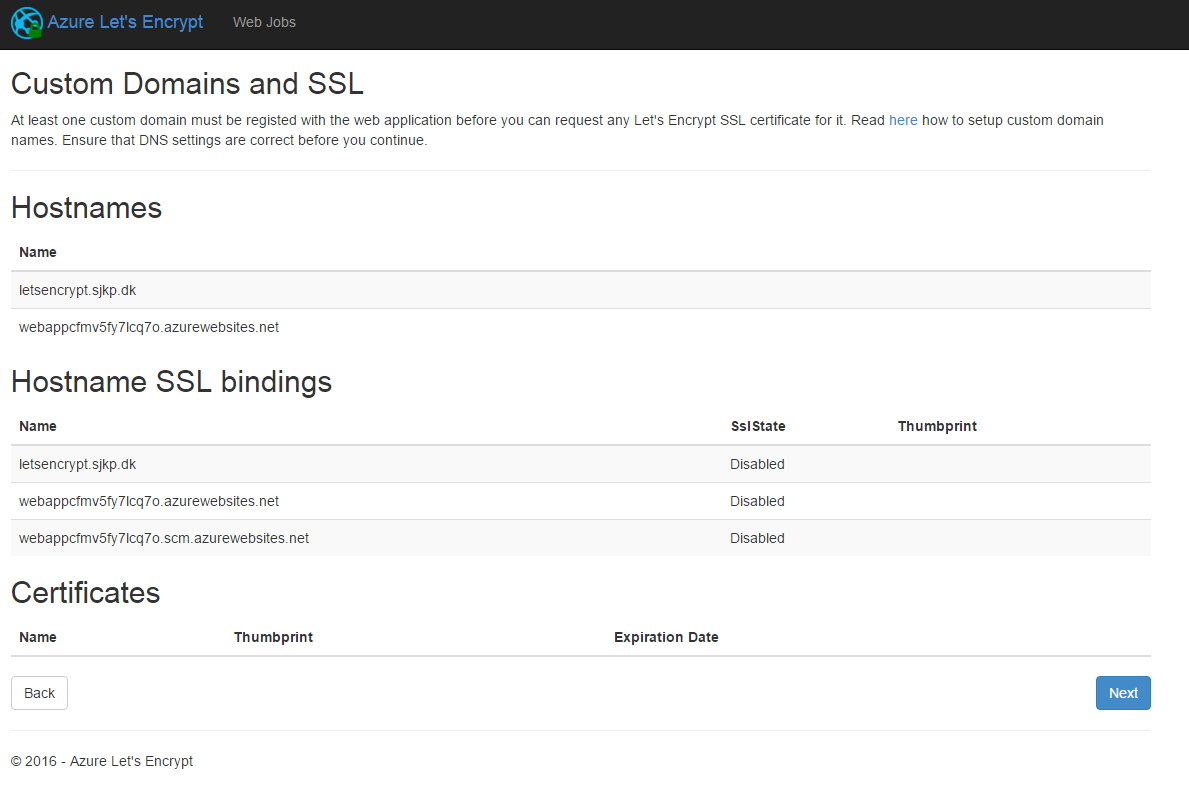Click the Thumbprint header in SSL bindings
The image size is (1189, 791).
pyautogui.click(x=937, y=426)
